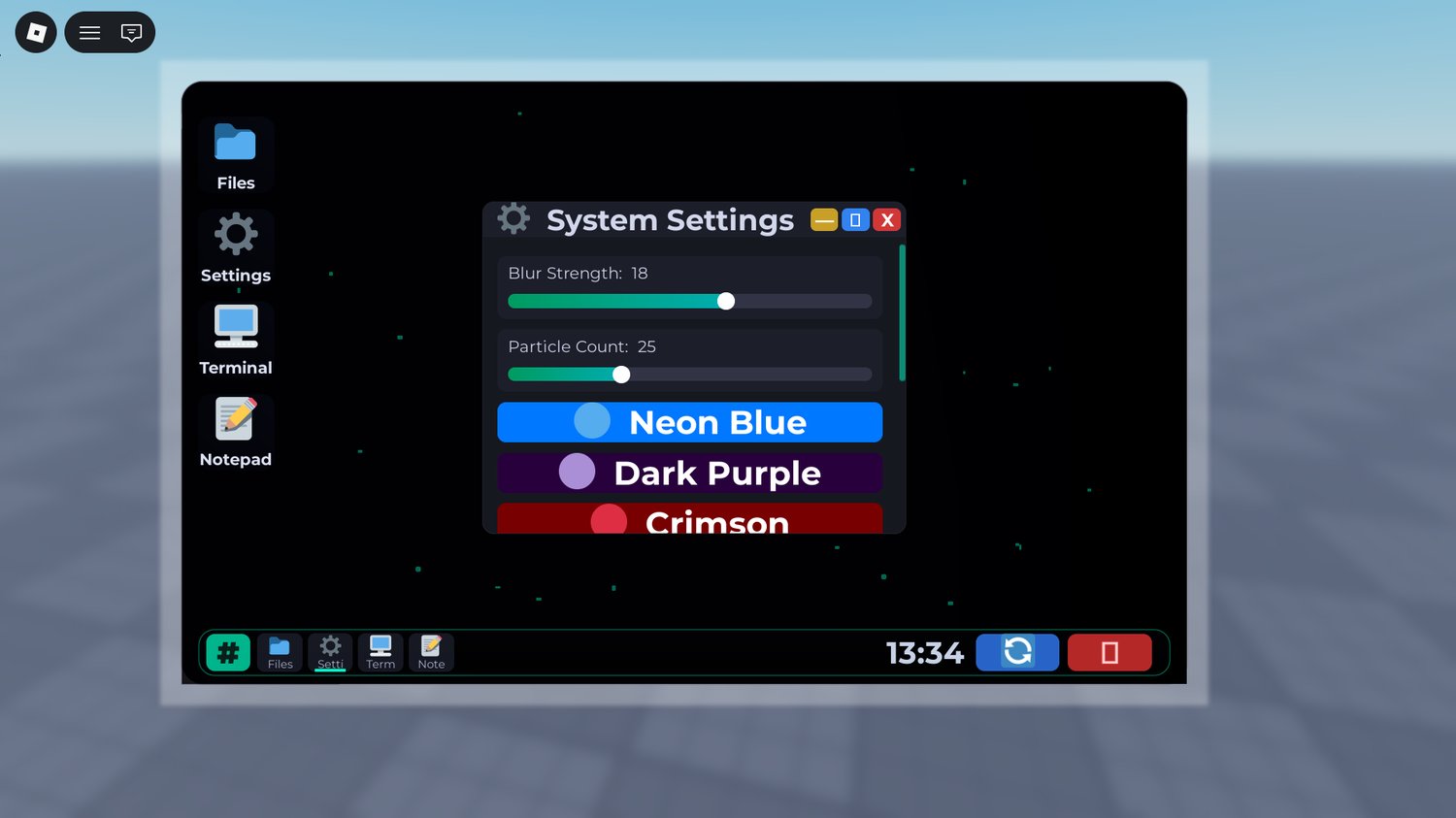Maximize the System Settings window

point(855,220)
